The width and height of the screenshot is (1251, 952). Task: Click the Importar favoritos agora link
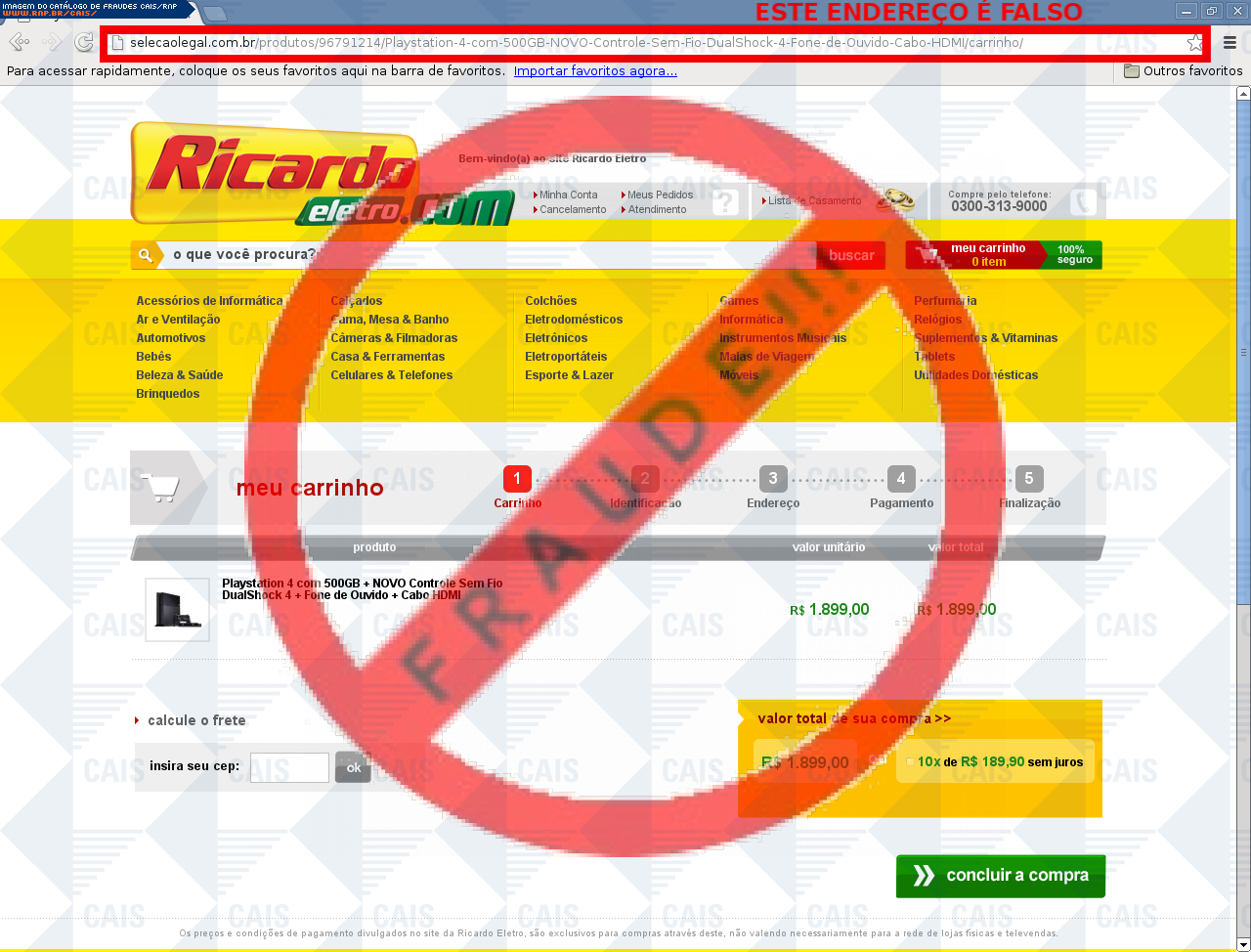click(595, 71)
